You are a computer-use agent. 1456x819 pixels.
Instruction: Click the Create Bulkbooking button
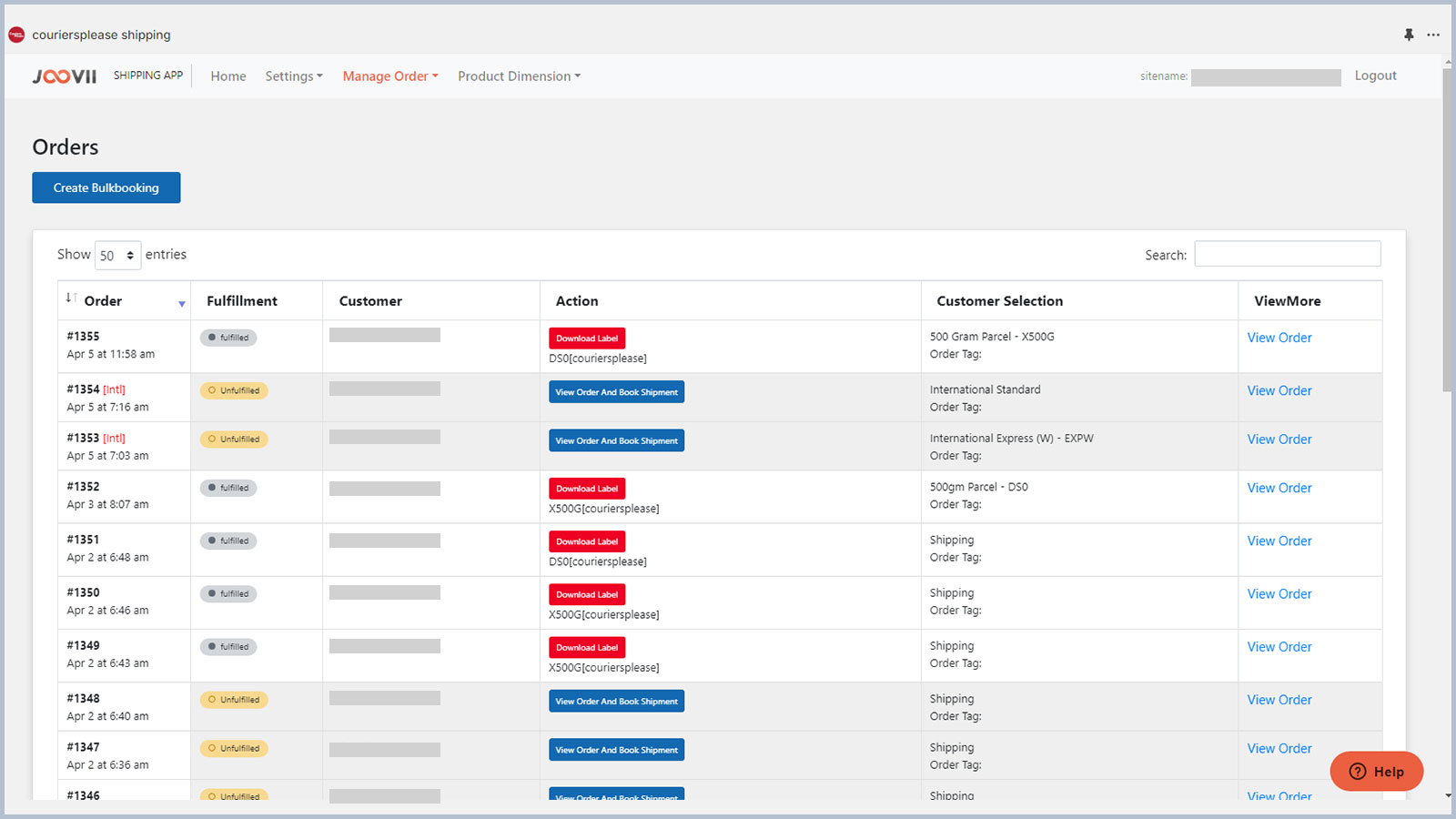(106, 187)
